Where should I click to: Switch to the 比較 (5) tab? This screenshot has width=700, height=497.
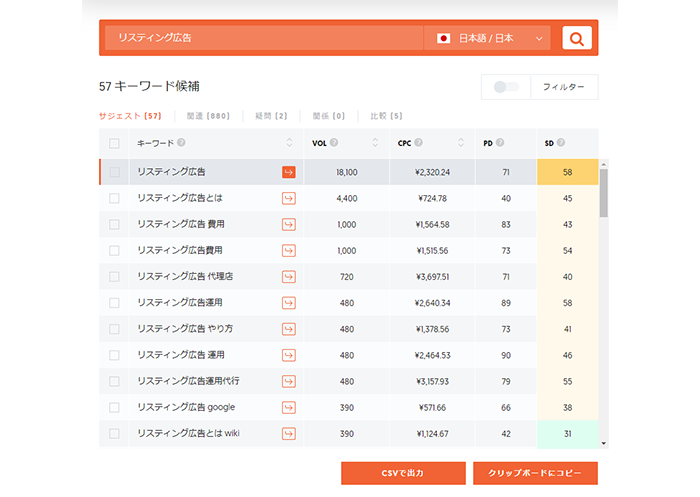(x=386, y=116)
